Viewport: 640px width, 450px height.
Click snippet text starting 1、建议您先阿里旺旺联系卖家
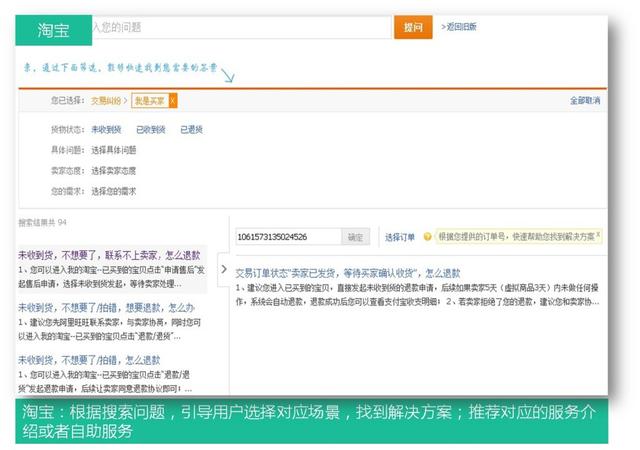[x=109, y=330]
